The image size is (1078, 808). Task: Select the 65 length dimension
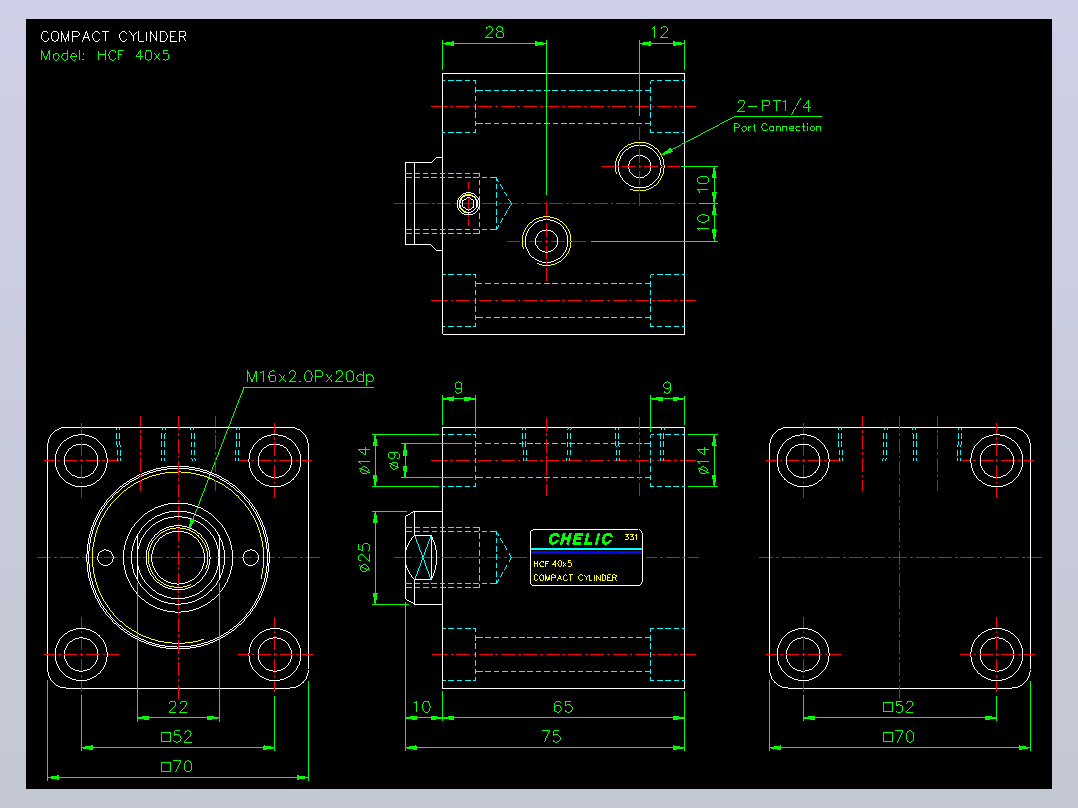point(563,707)
